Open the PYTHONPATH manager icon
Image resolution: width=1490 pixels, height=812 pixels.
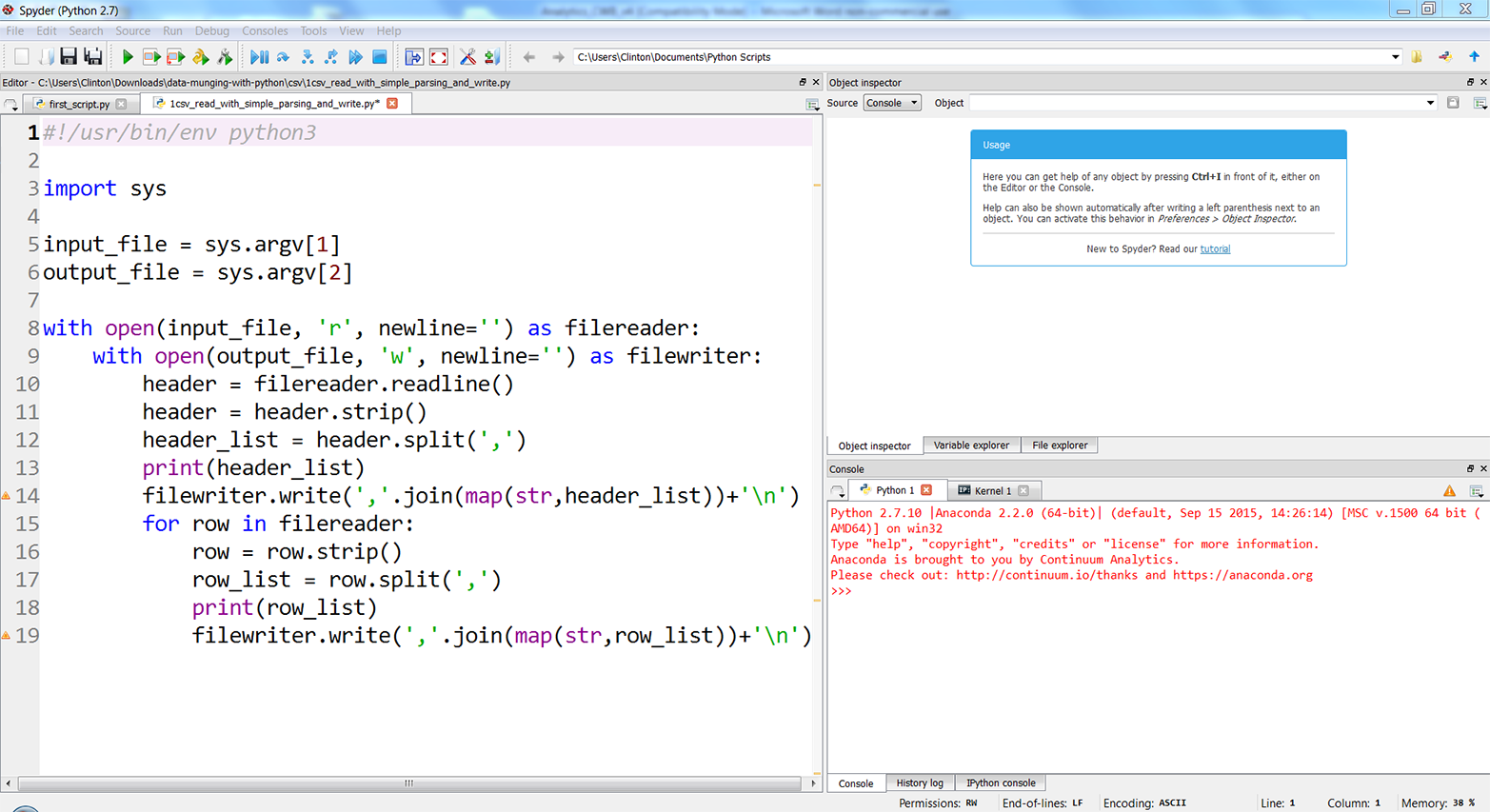[490, 56]
